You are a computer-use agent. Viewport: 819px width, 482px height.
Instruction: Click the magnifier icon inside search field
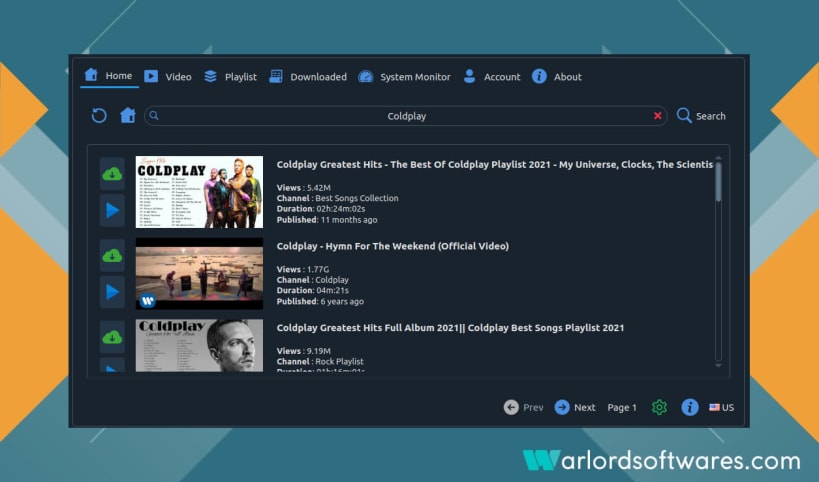[154, 115]
